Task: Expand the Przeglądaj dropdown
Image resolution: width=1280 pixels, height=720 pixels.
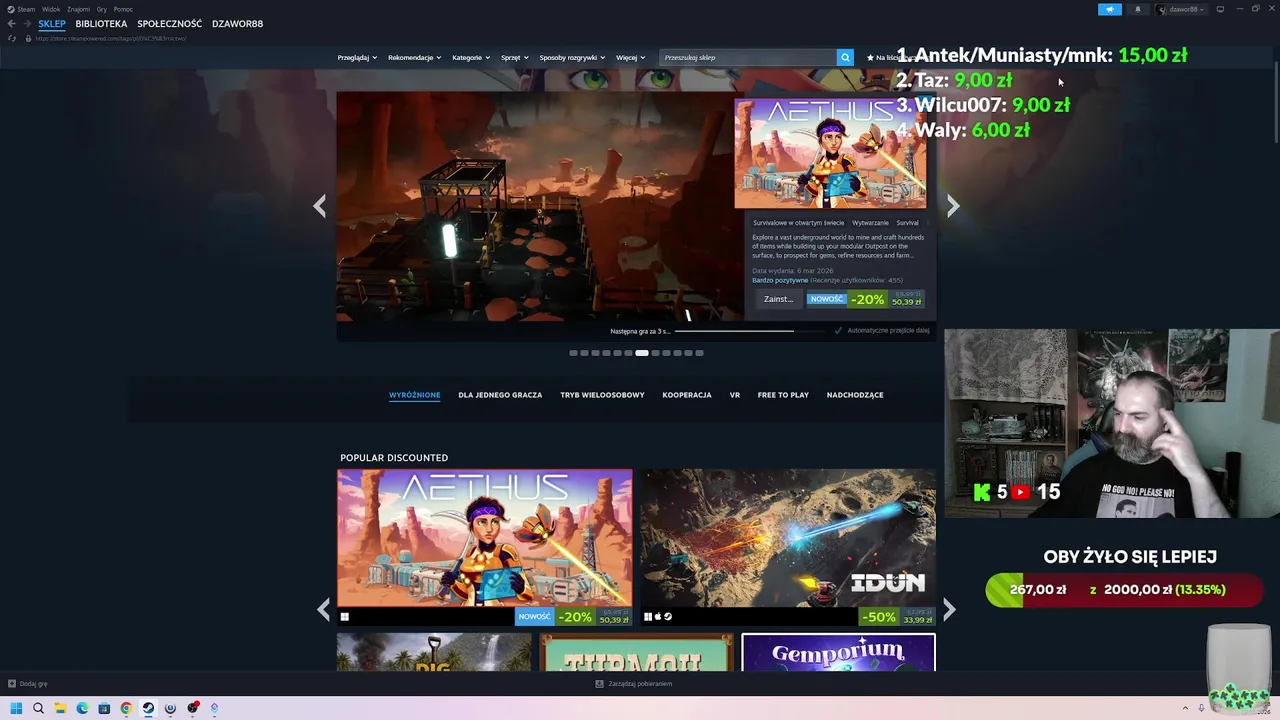Action: (x=357, y=57)
